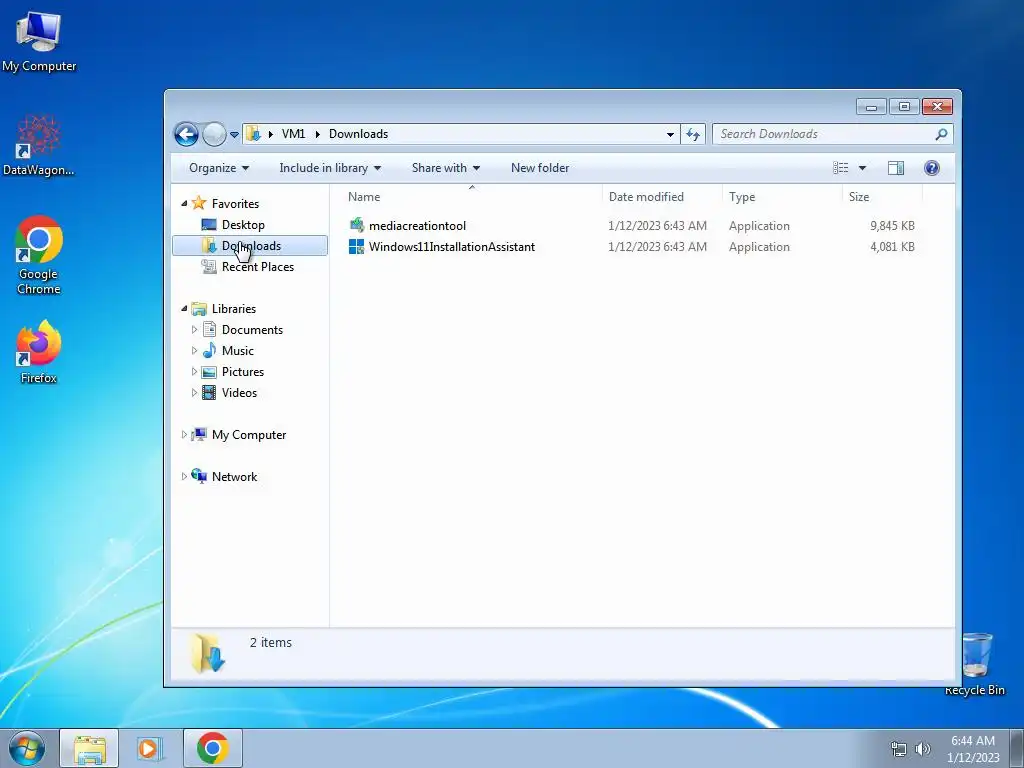Select Downloads under Favorites
Screen dimensions: 1024x768
tap(250, 246)
